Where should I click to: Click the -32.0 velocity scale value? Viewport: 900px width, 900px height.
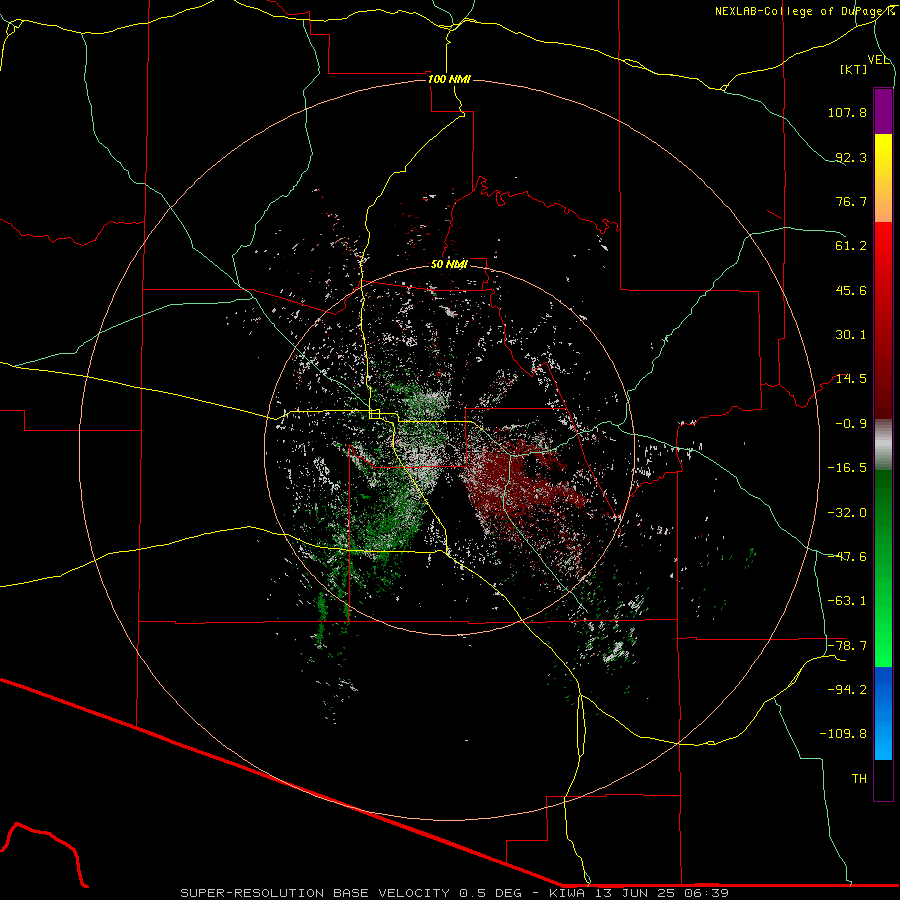847,513
